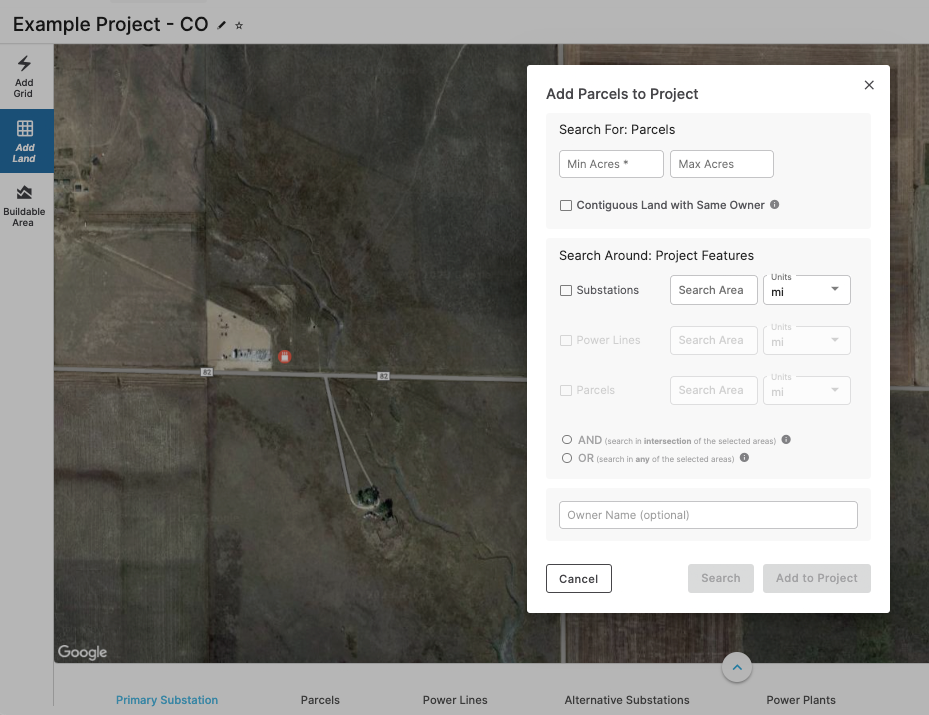Check the Substations search checkbox
The height and width of the screenshot is (715, 929).
click(x=566, y=290)
